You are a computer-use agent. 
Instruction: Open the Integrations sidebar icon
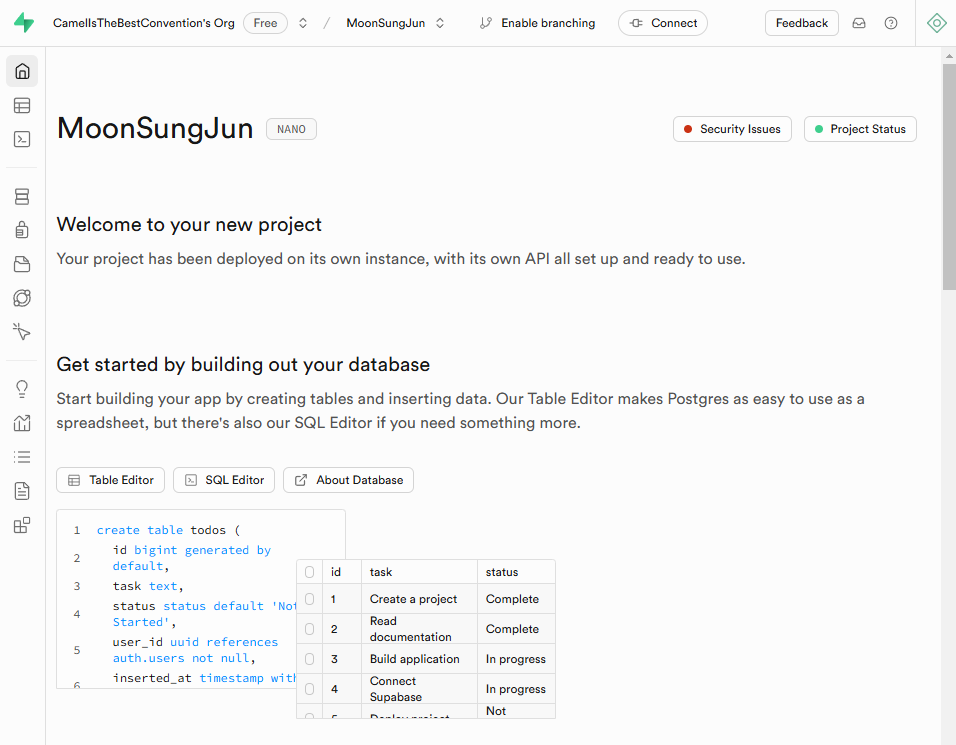pos(22,525)
